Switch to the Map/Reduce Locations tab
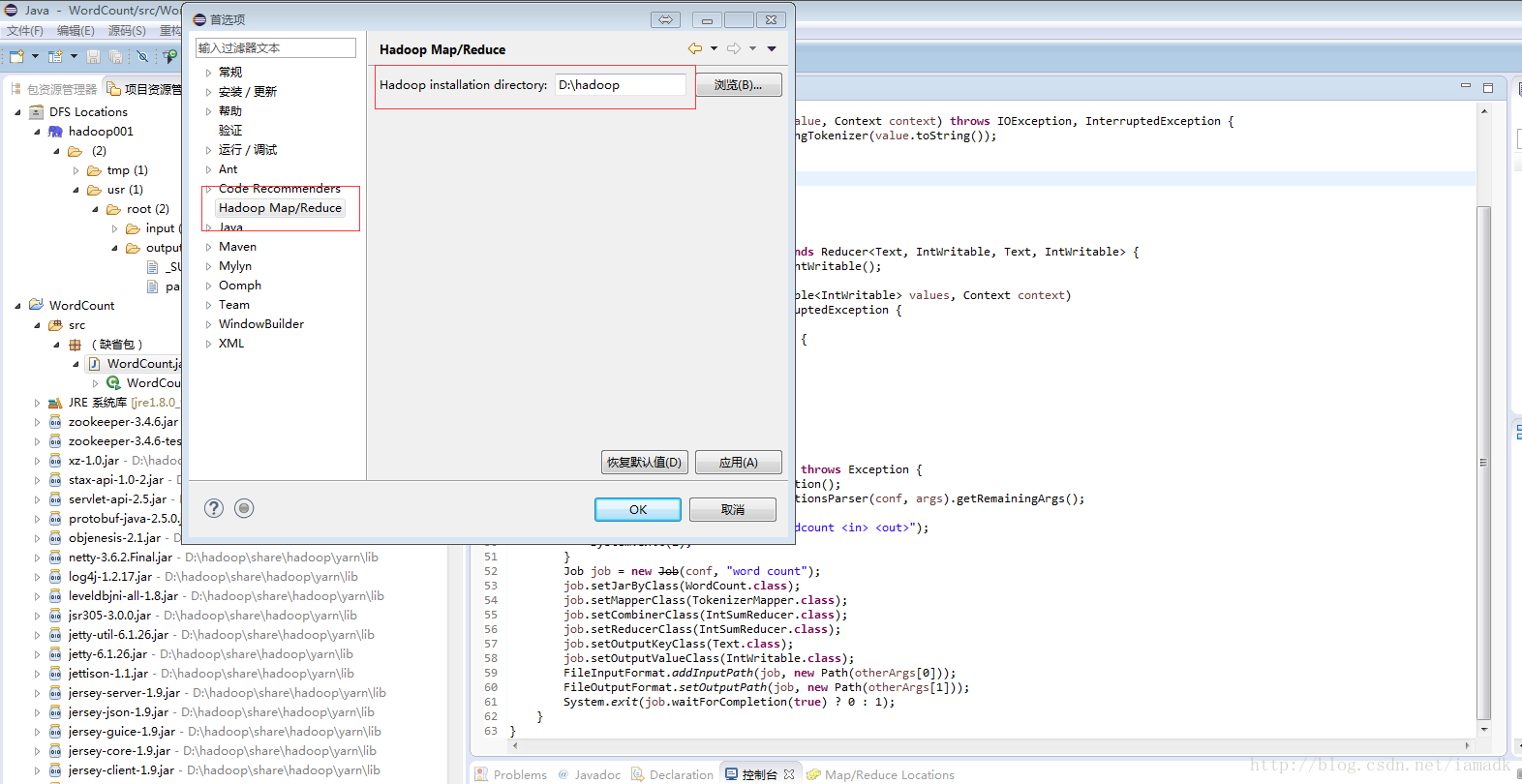1522x784 pixels. coord(880,774)
